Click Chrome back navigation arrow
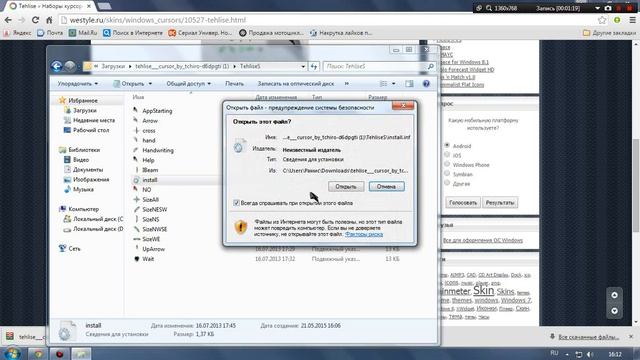The image size is (640, 360). point(8,20)
